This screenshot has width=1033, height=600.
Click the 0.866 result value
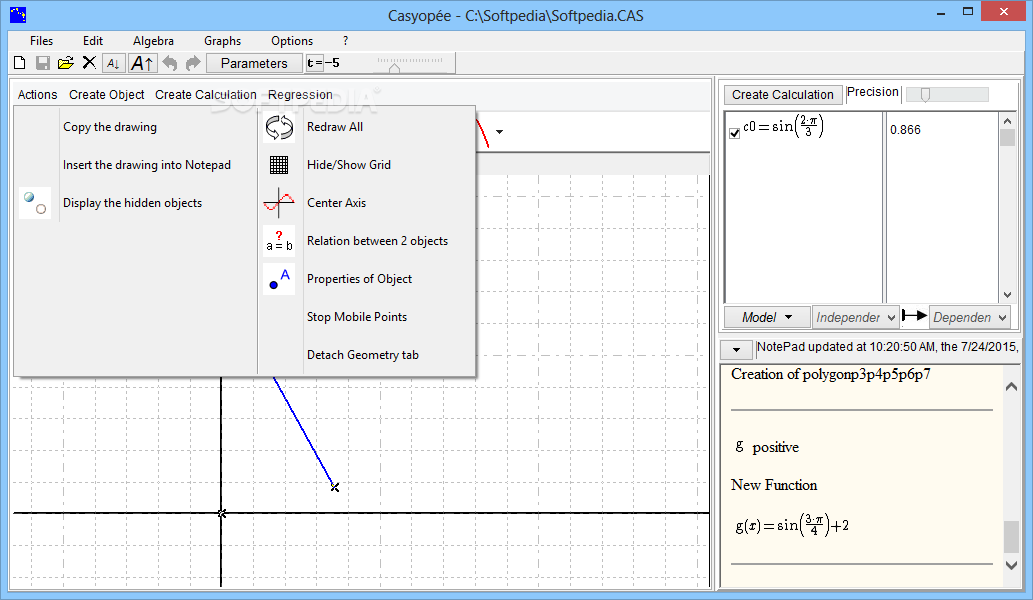click(905, 130)
